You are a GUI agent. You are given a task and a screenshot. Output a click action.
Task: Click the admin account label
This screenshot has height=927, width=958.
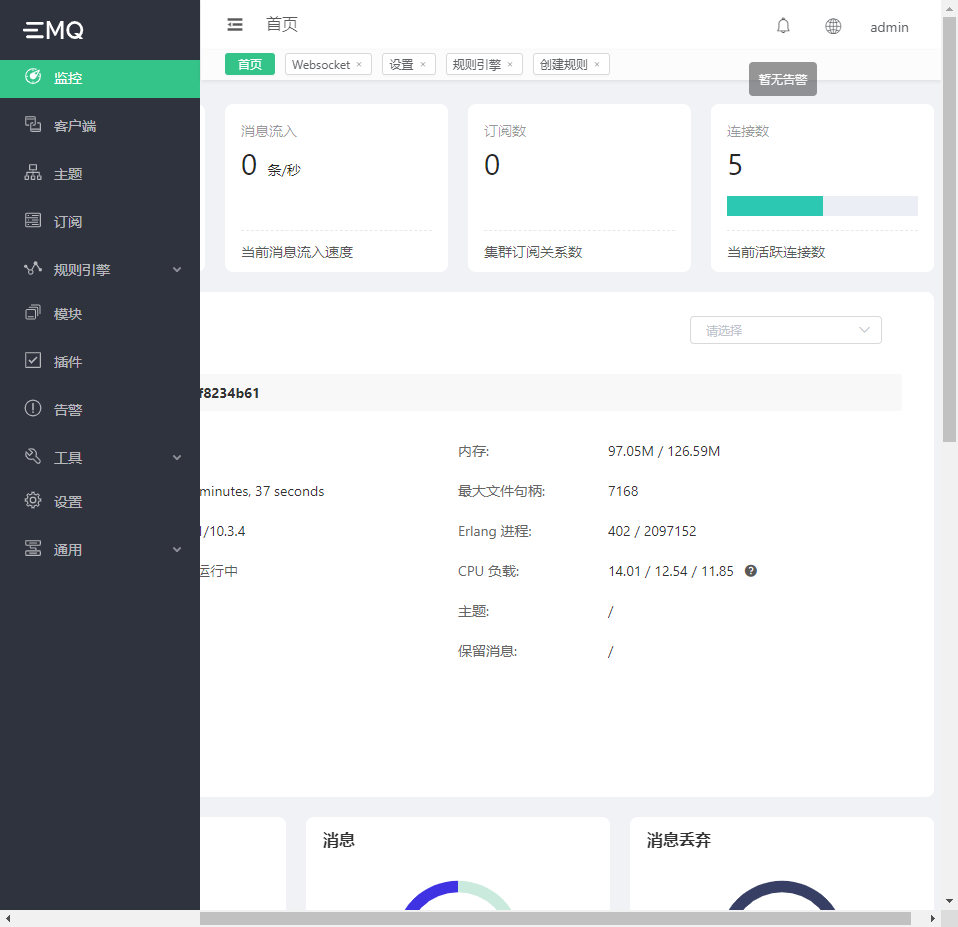click(889, 26)
